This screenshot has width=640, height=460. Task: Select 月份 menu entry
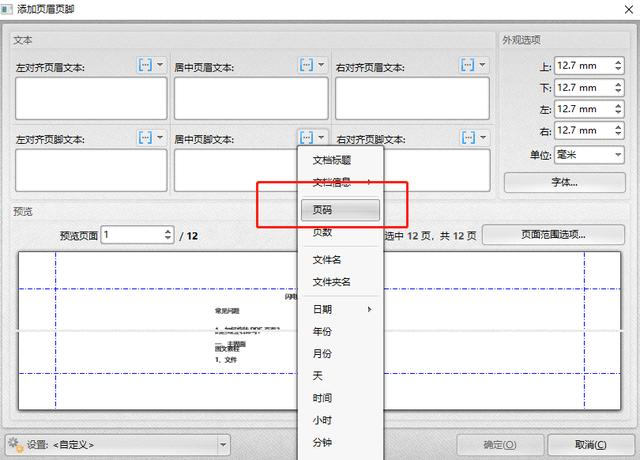click(340, 353)
